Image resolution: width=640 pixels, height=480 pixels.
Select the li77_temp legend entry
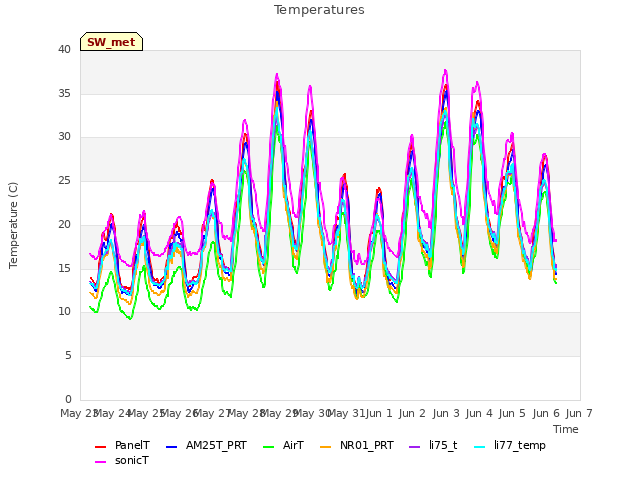tap(510, 445)
